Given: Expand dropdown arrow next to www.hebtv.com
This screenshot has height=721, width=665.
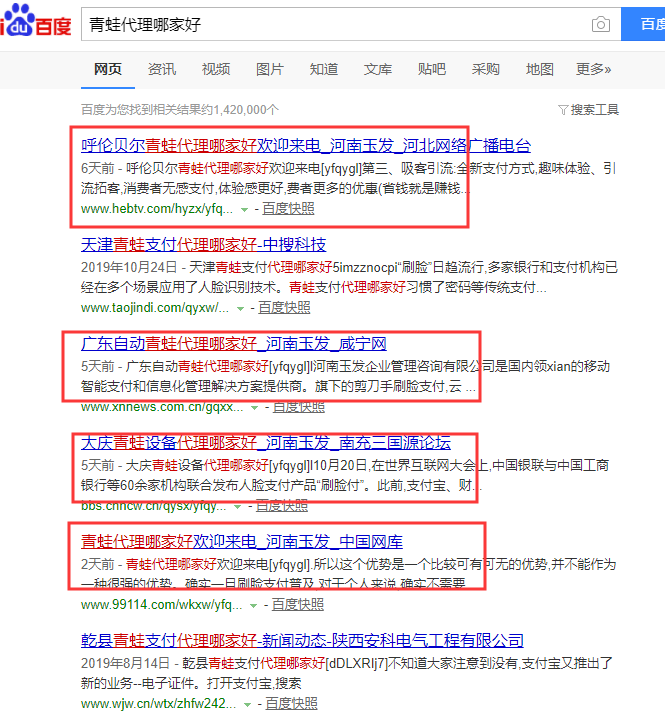Looking at the screenshot, I should point(245,210).
